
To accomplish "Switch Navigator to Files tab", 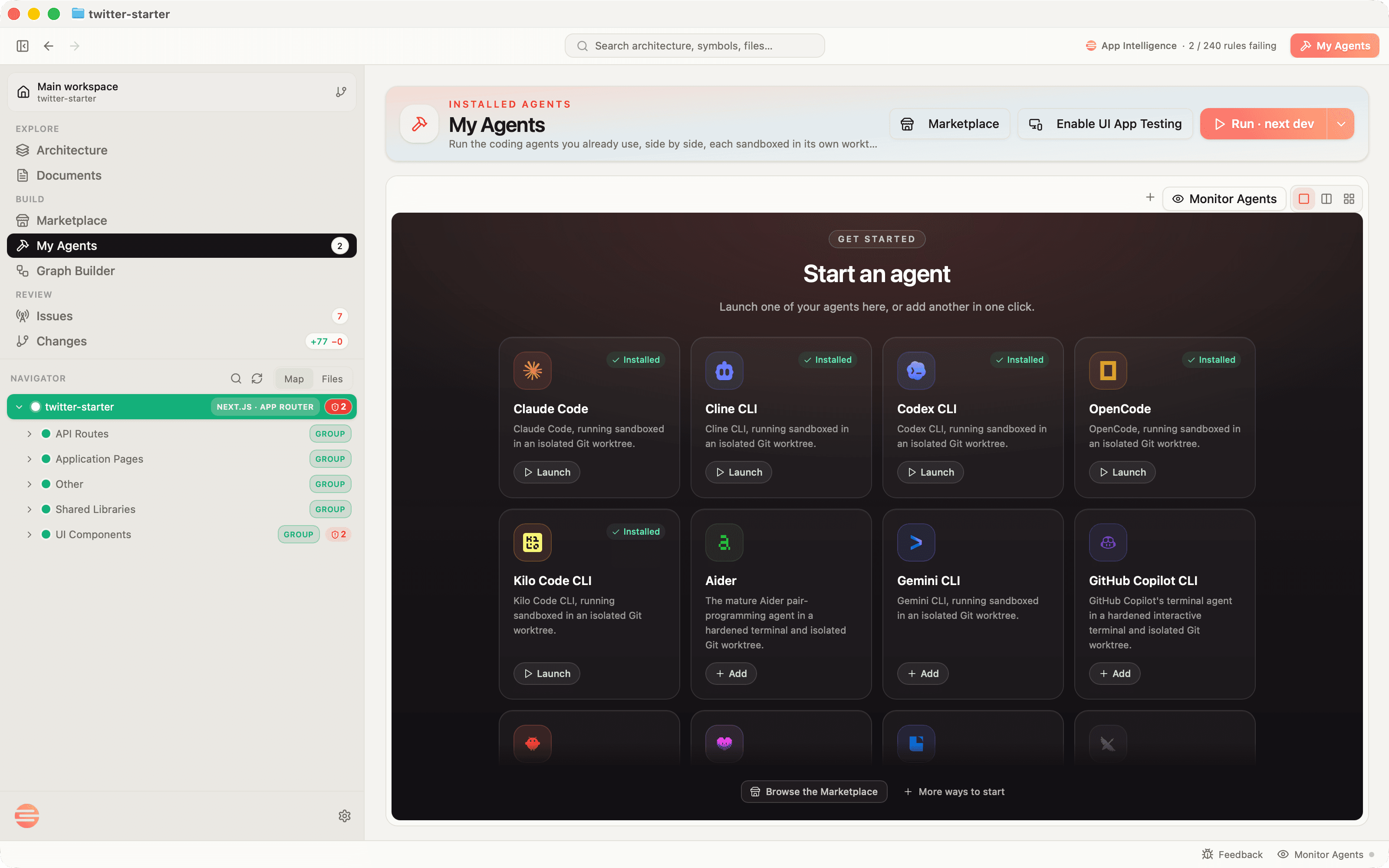I will (x=332, y=379).
